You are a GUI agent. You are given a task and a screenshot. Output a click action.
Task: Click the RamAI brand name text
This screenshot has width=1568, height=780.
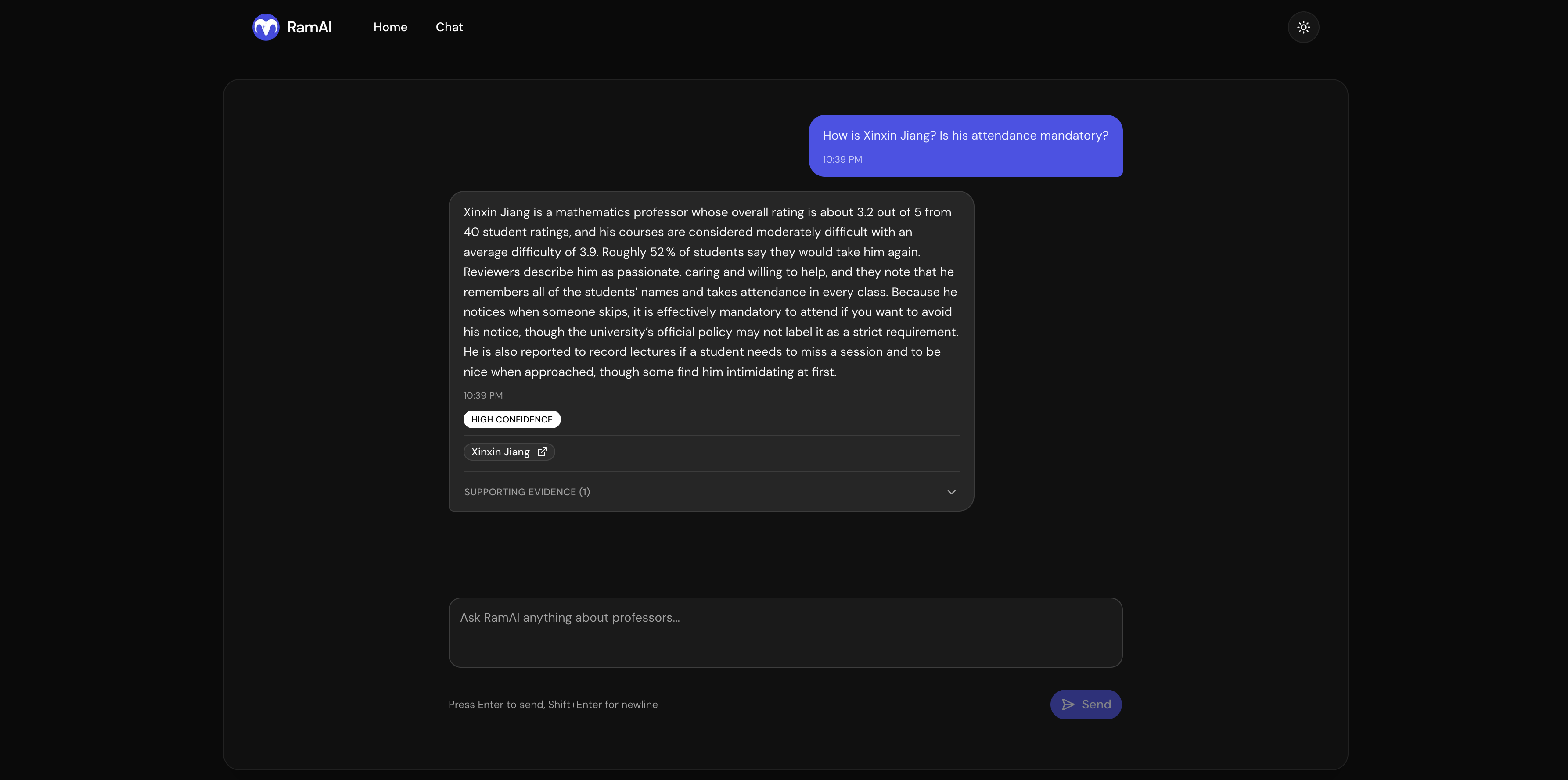coord(309,27)
